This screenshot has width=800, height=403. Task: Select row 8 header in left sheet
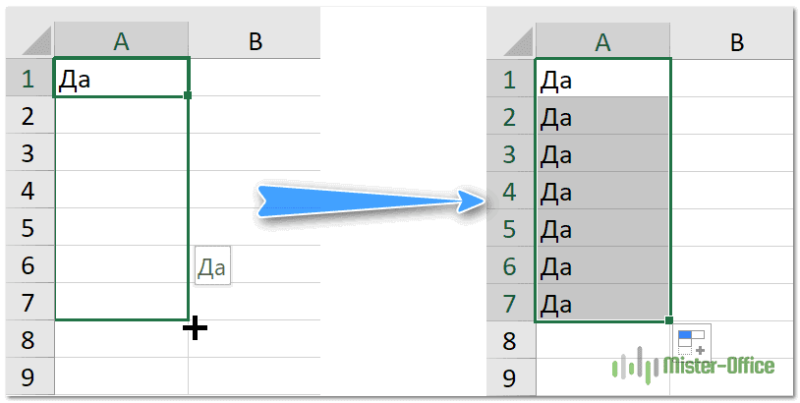click(x=30, y=339)
